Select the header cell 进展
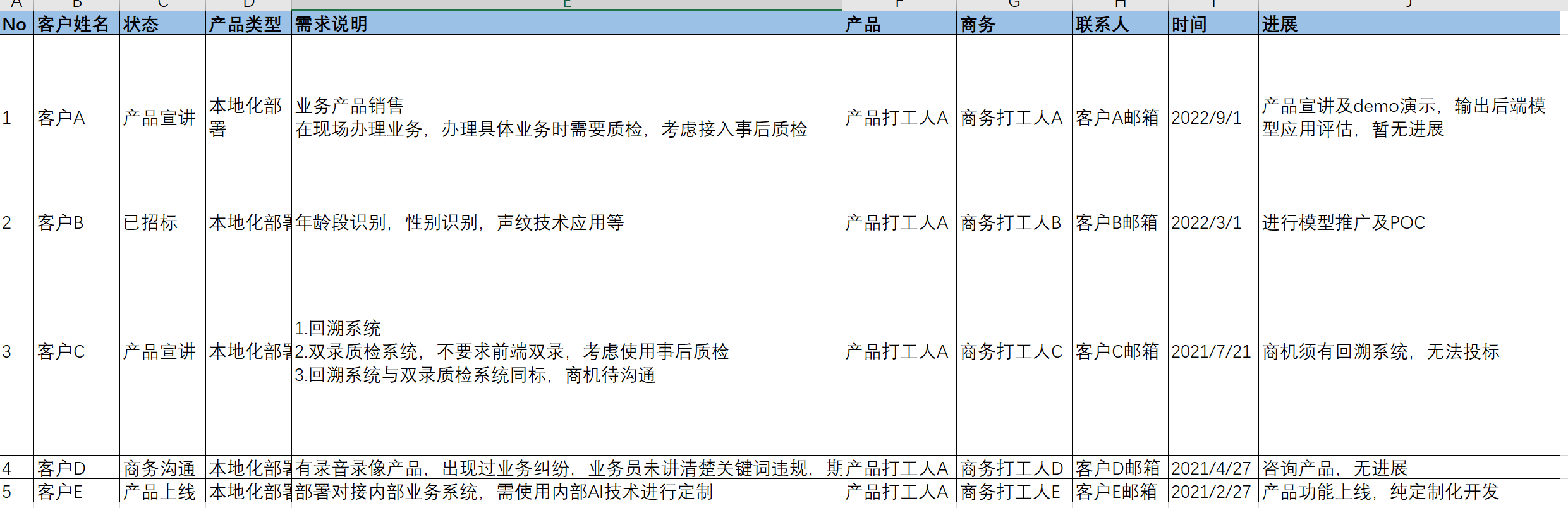Viewport: 1568px width, 508px height. 1409,24
